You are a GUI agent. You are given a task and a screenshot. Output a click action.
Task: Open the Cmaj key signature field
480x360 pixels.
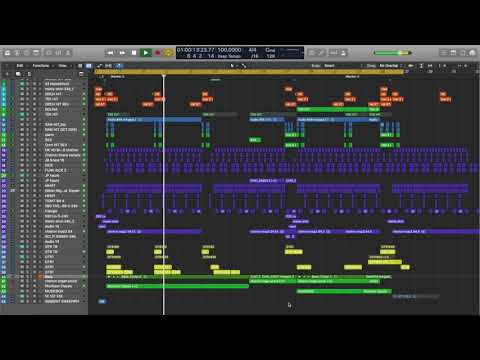(270, 50)
